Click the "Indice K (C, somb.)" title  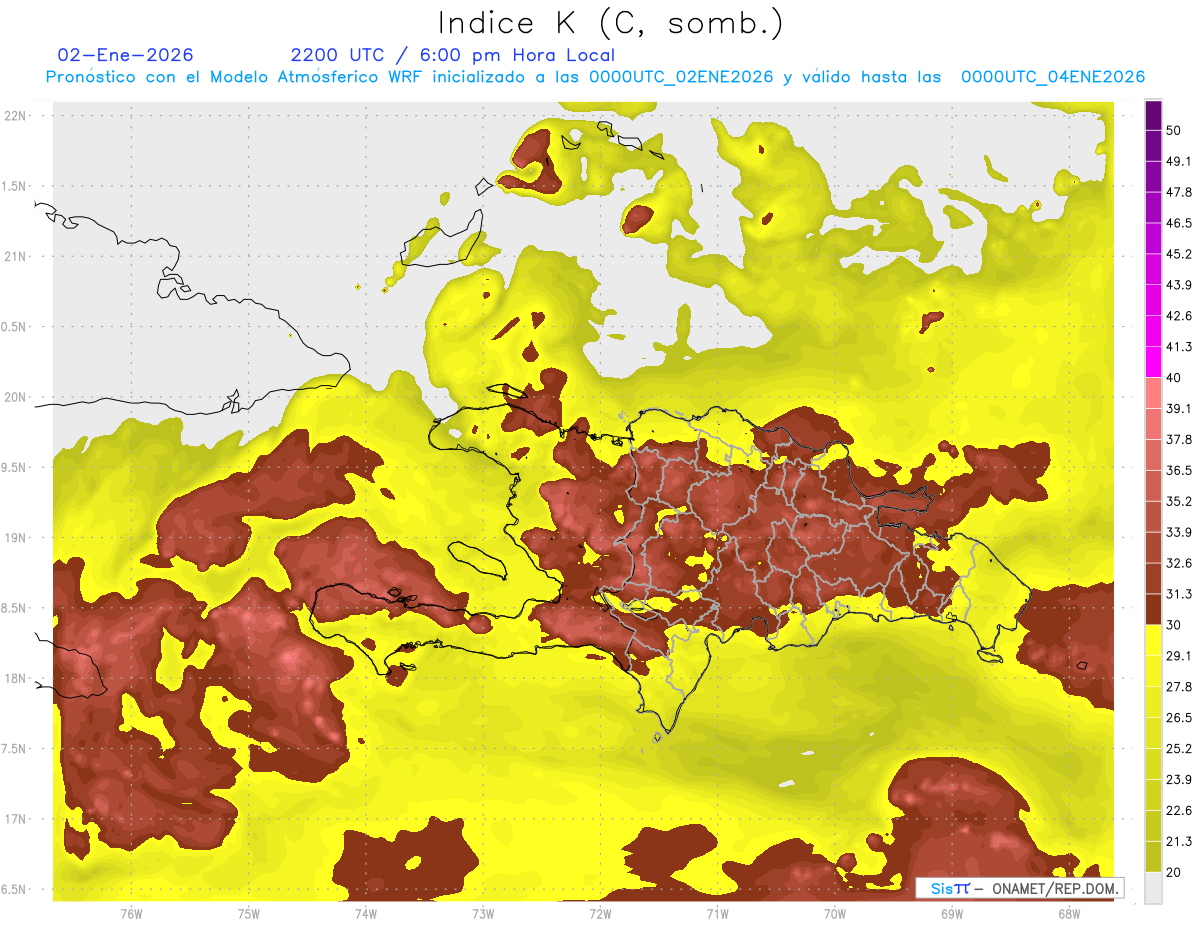(610, 23)
